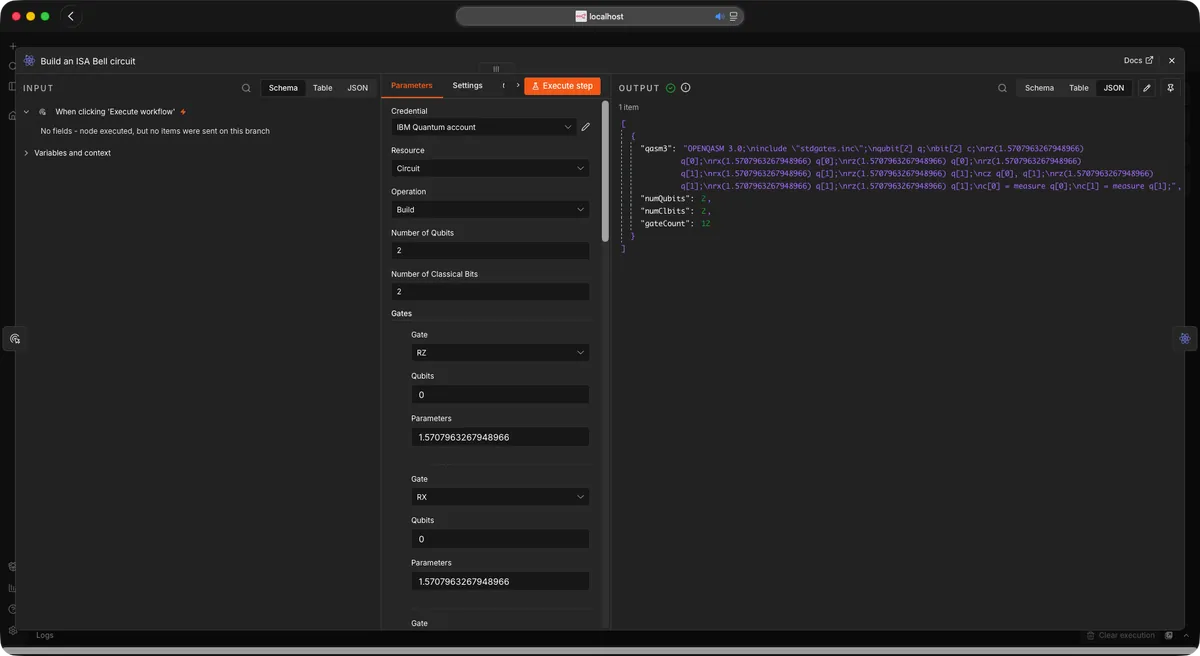Viewport: 1200px width, 656px height.
Task: Click the "qasm3" key in output
Action: [x=656, y=148]
